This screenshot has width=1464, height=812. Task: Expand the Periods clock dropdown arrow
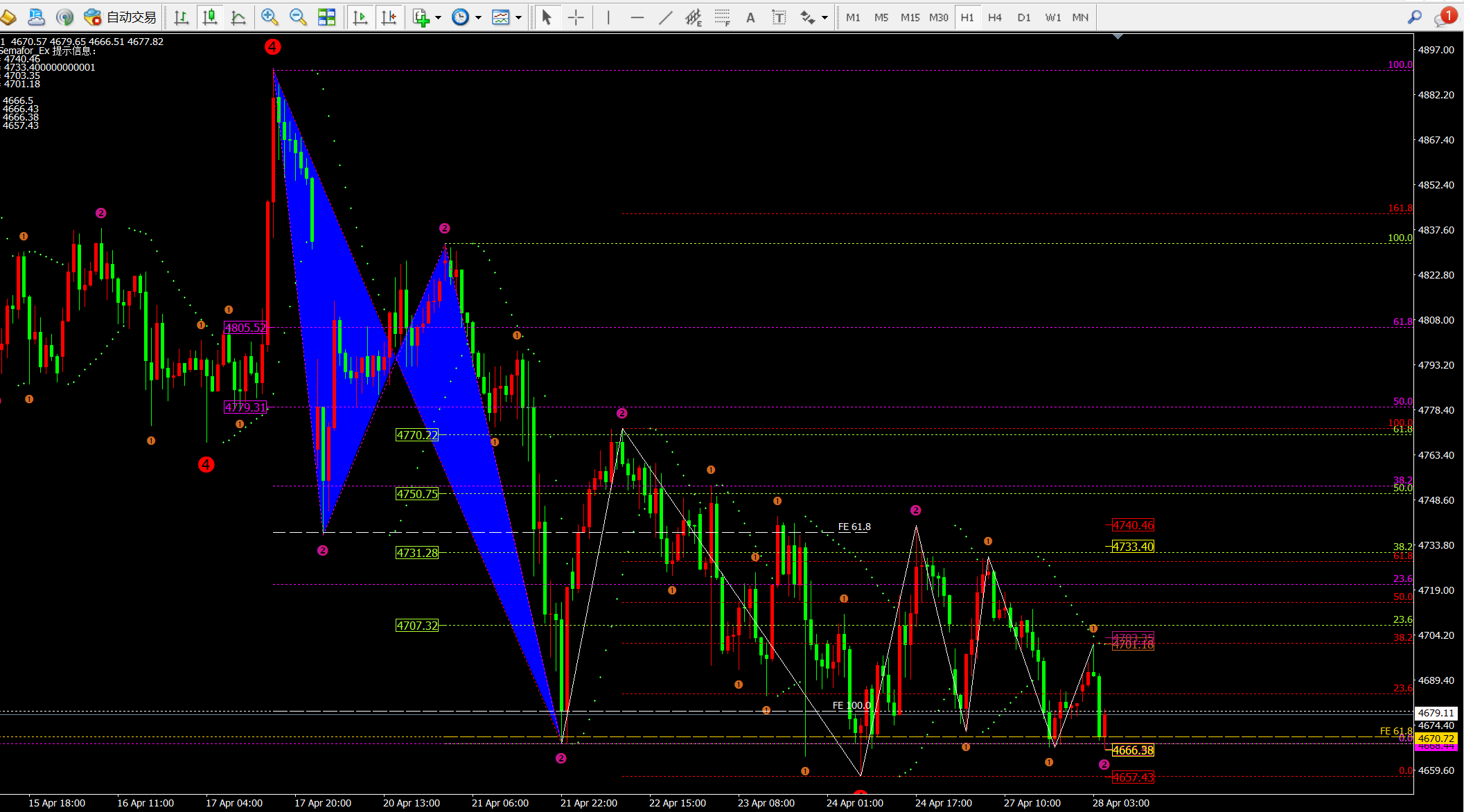pos(478,18)
